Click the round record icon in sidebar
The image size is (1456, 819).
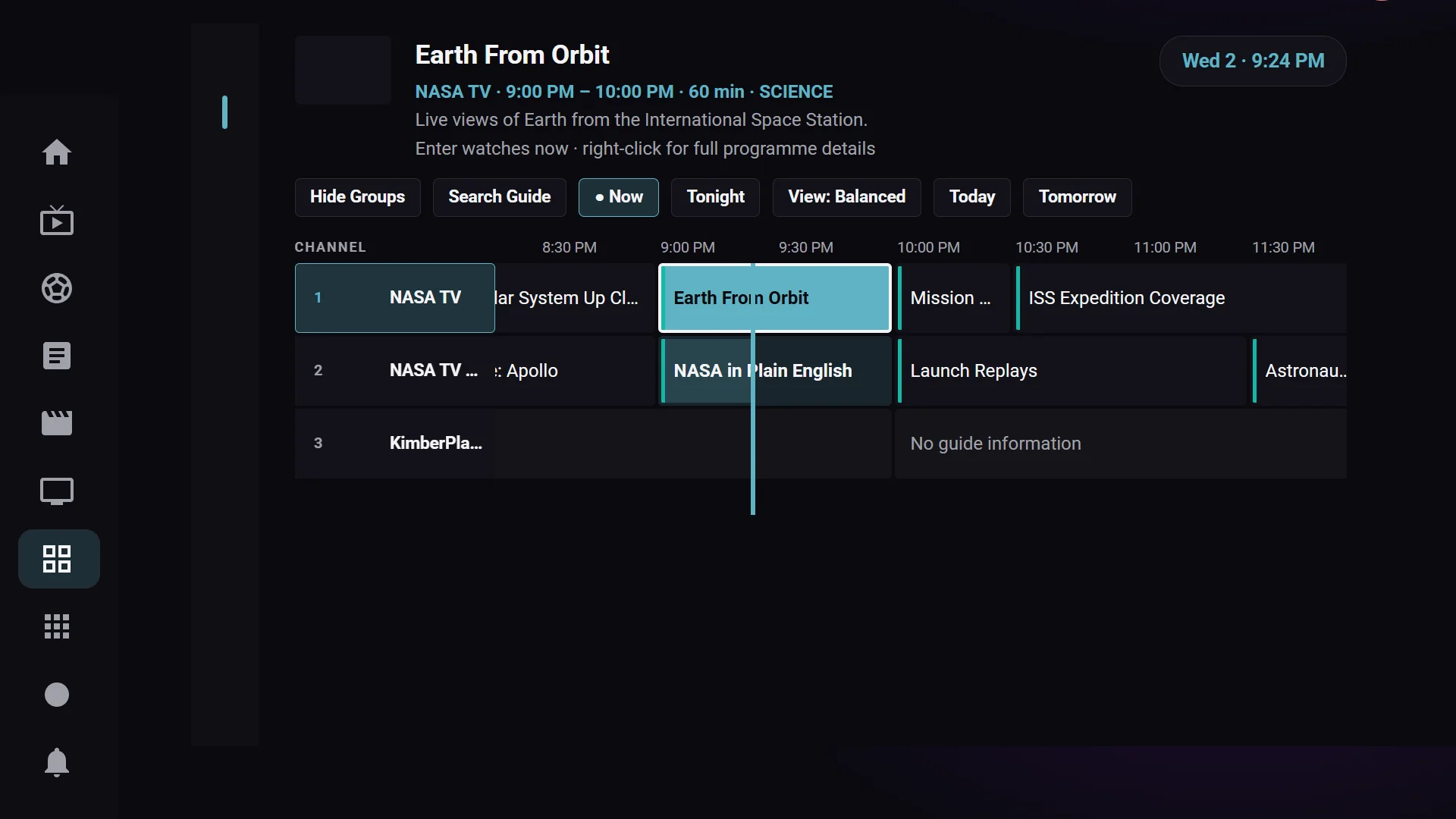[x=57, y=695]
